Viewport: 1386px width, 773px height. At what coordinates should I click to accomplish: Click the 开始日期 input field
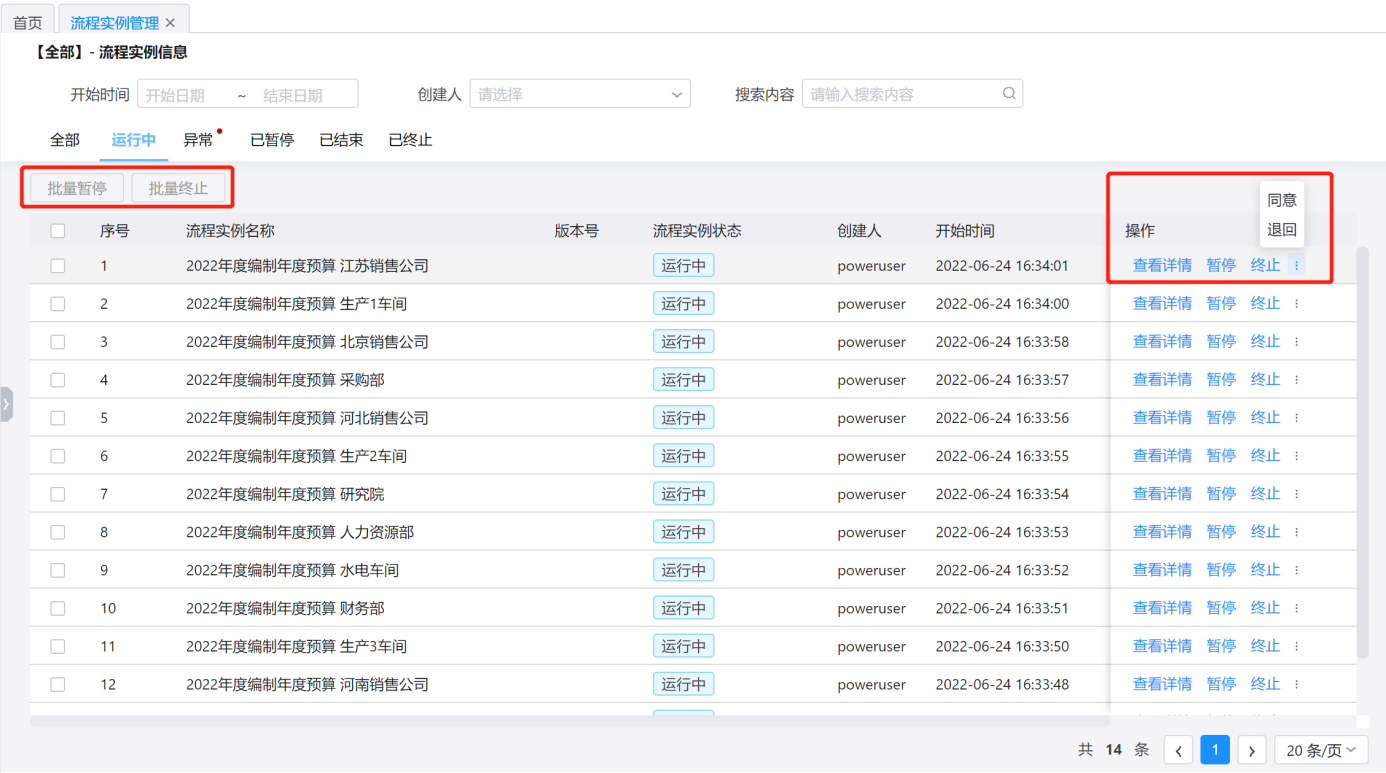[x=187, y=95]
